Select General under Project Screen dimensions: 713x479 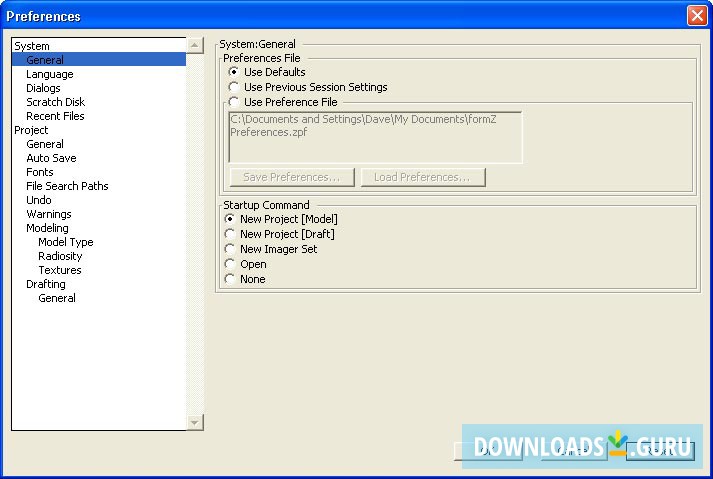tap(45, 144)
